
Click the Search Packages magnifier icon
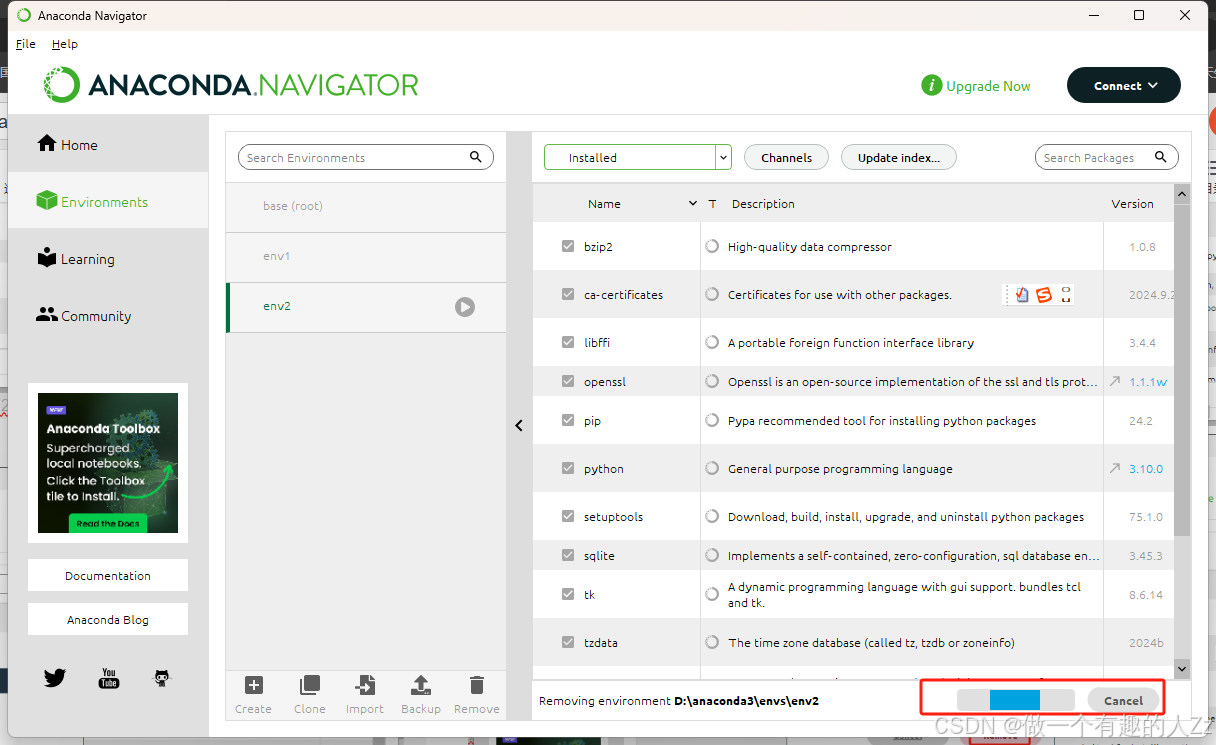tap(1161, 157)
